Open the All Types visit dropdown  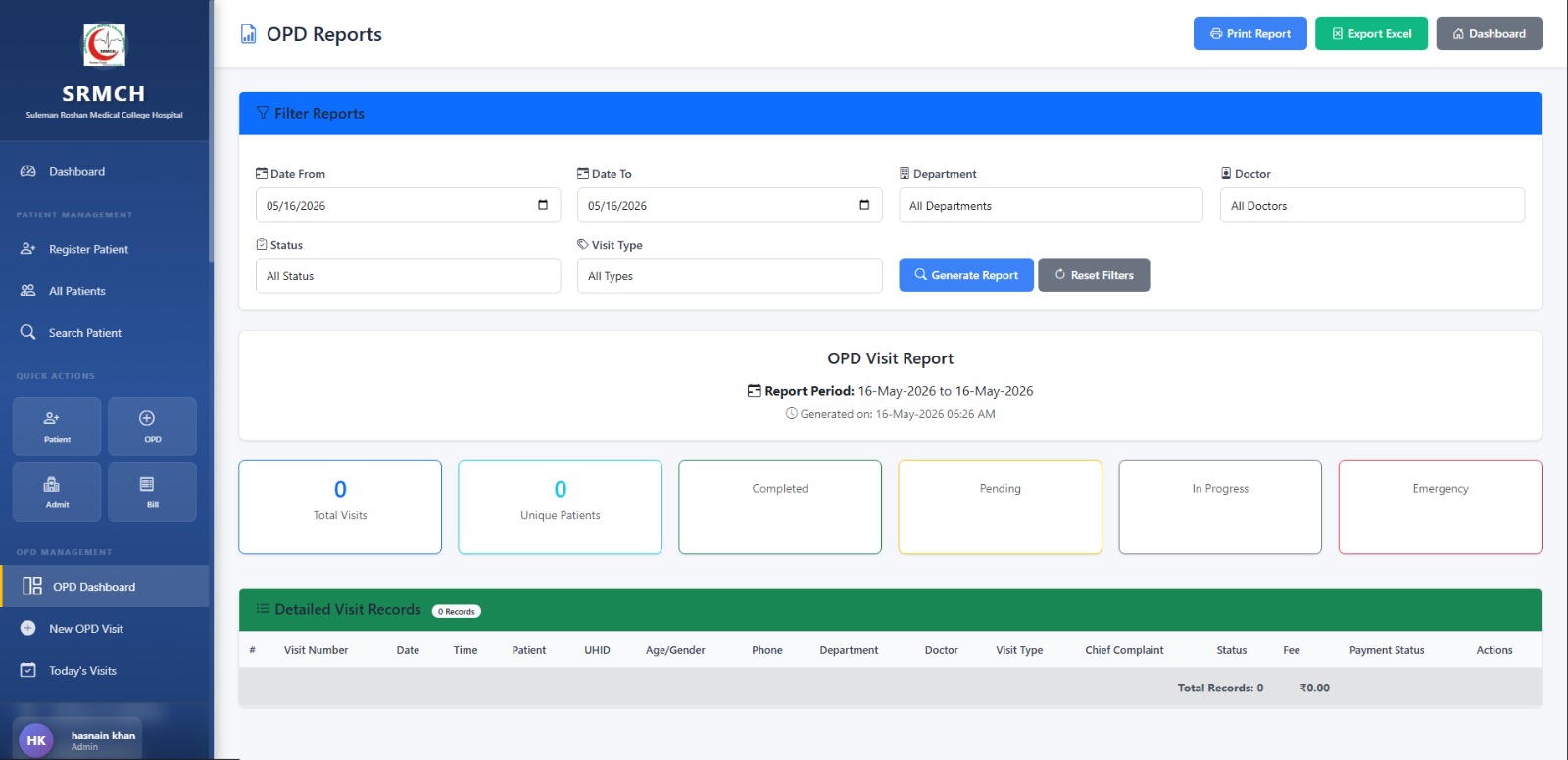pos(729,275)
